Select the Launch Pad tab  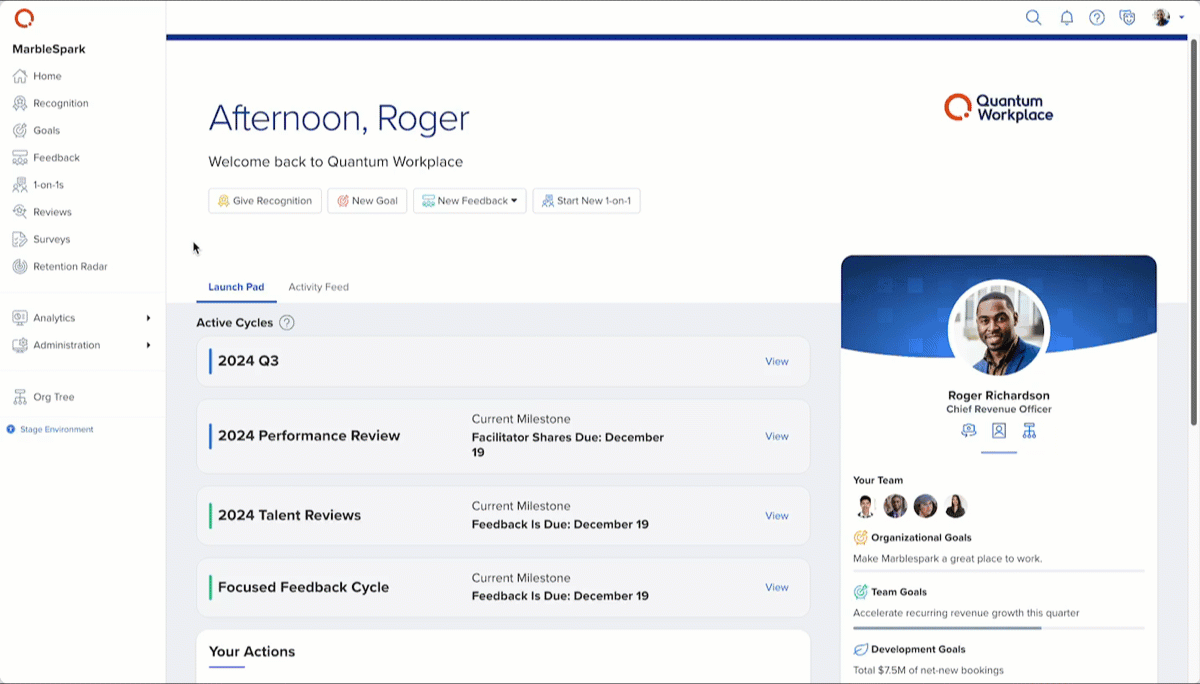(x=236, y=287)
